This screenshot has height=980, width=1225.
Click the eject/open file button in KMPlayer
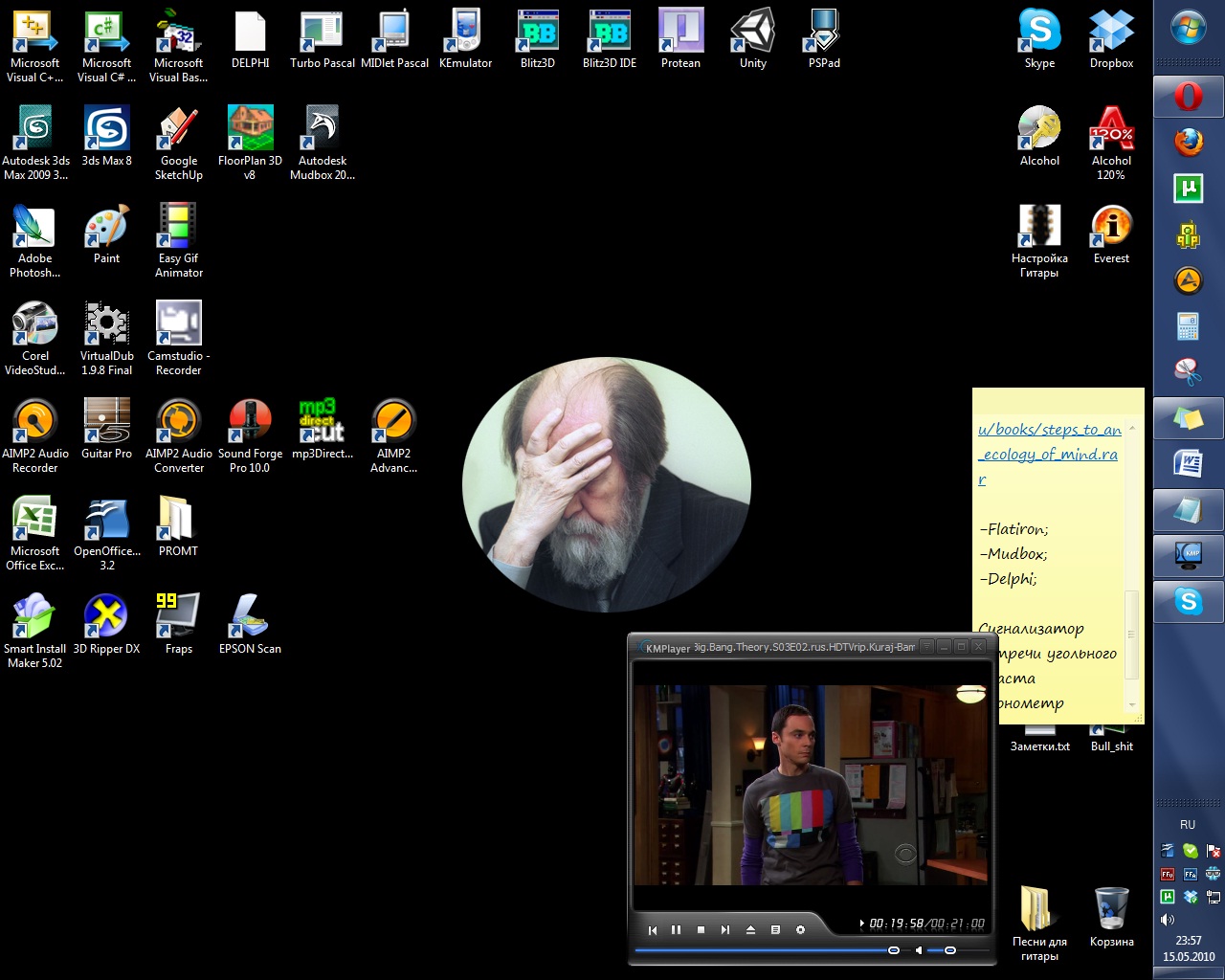(750, 929)
